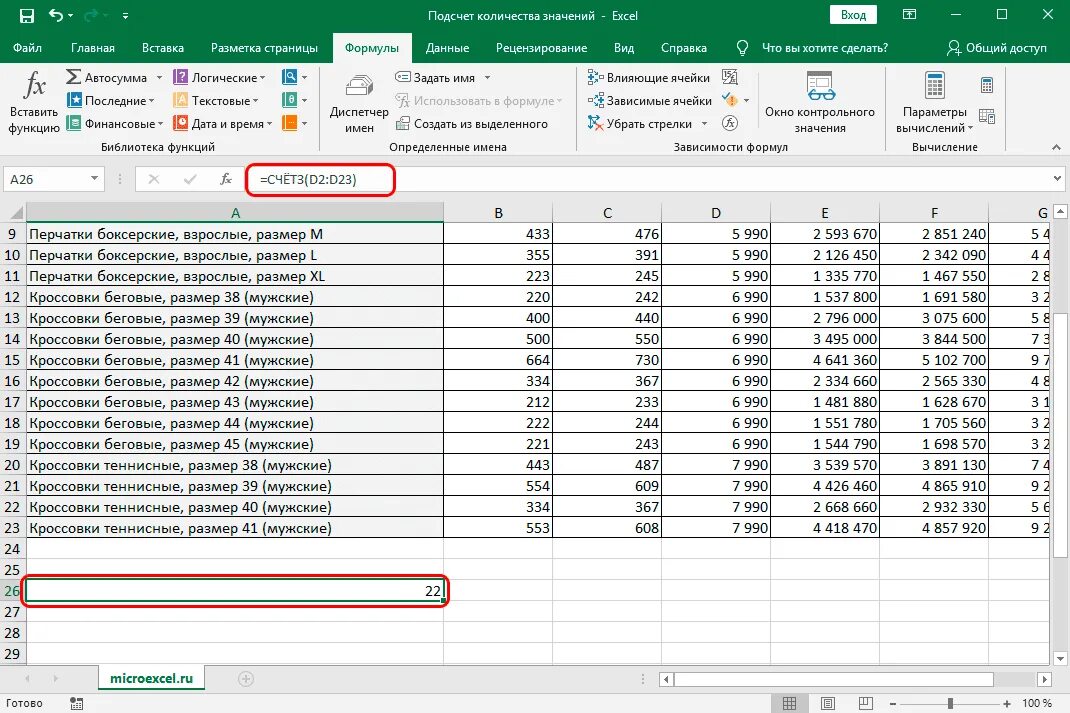
Task: Open Name Box dropdown arrow
Action: 94,179
